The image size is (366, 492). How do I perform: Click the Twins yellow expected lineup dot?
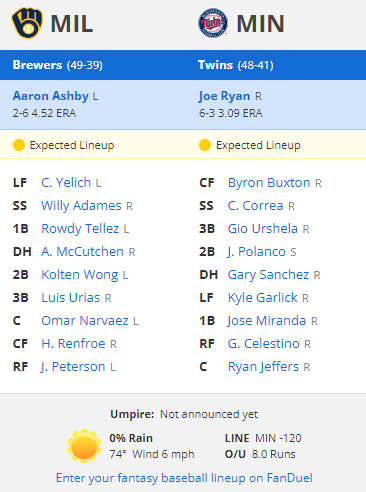pos(205,145)
